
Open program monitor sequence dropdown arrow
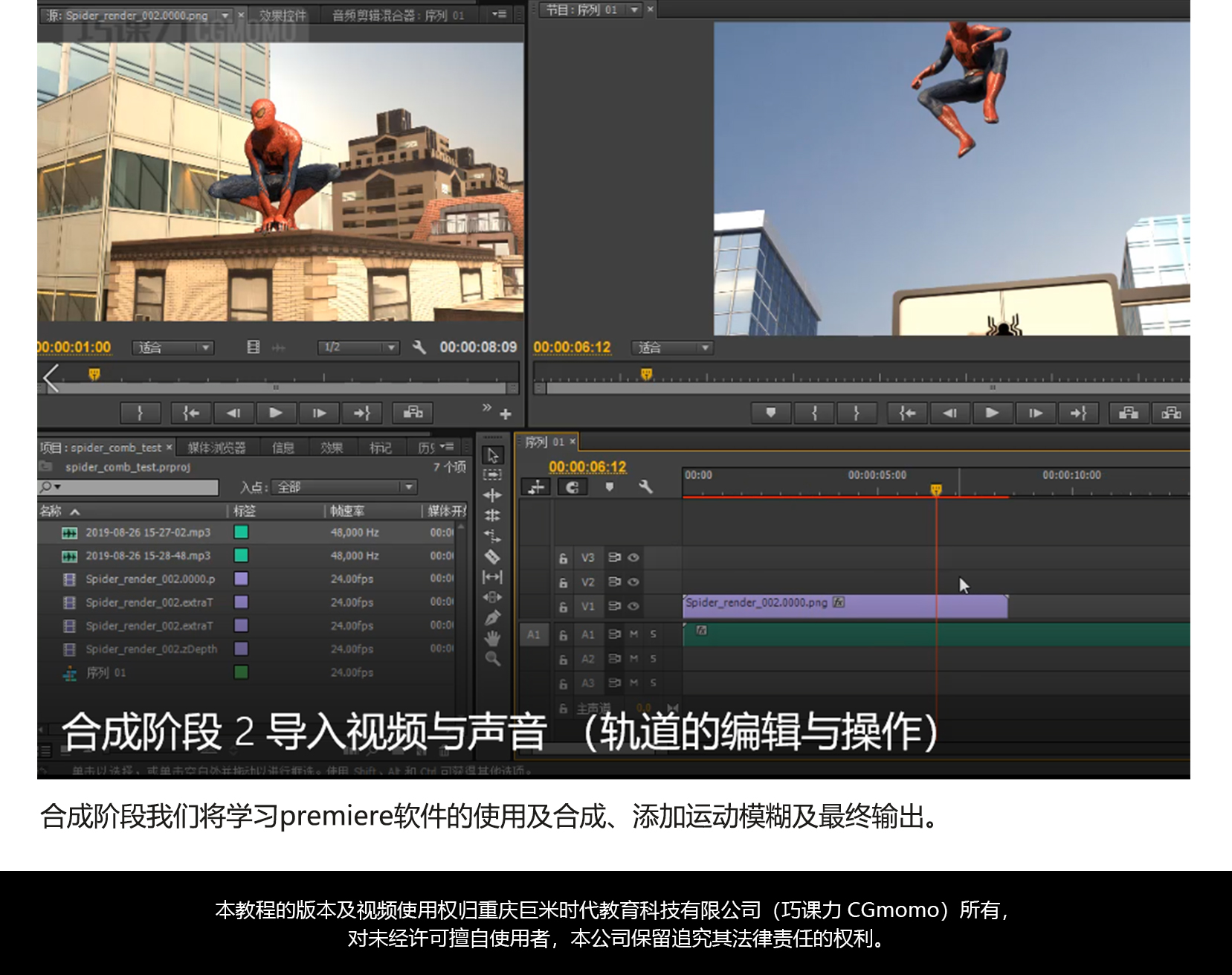click(634, 10)
